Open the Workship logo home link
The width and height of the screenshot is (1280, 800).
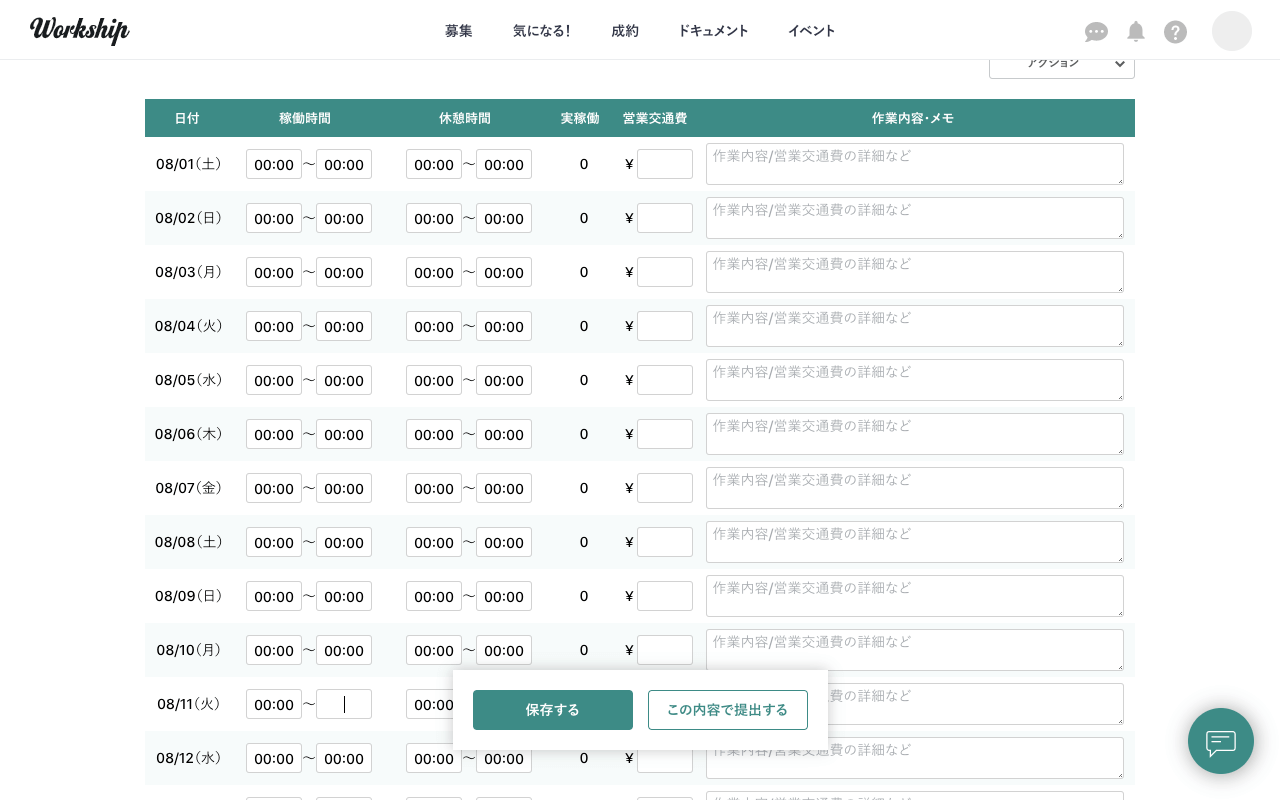80,30
